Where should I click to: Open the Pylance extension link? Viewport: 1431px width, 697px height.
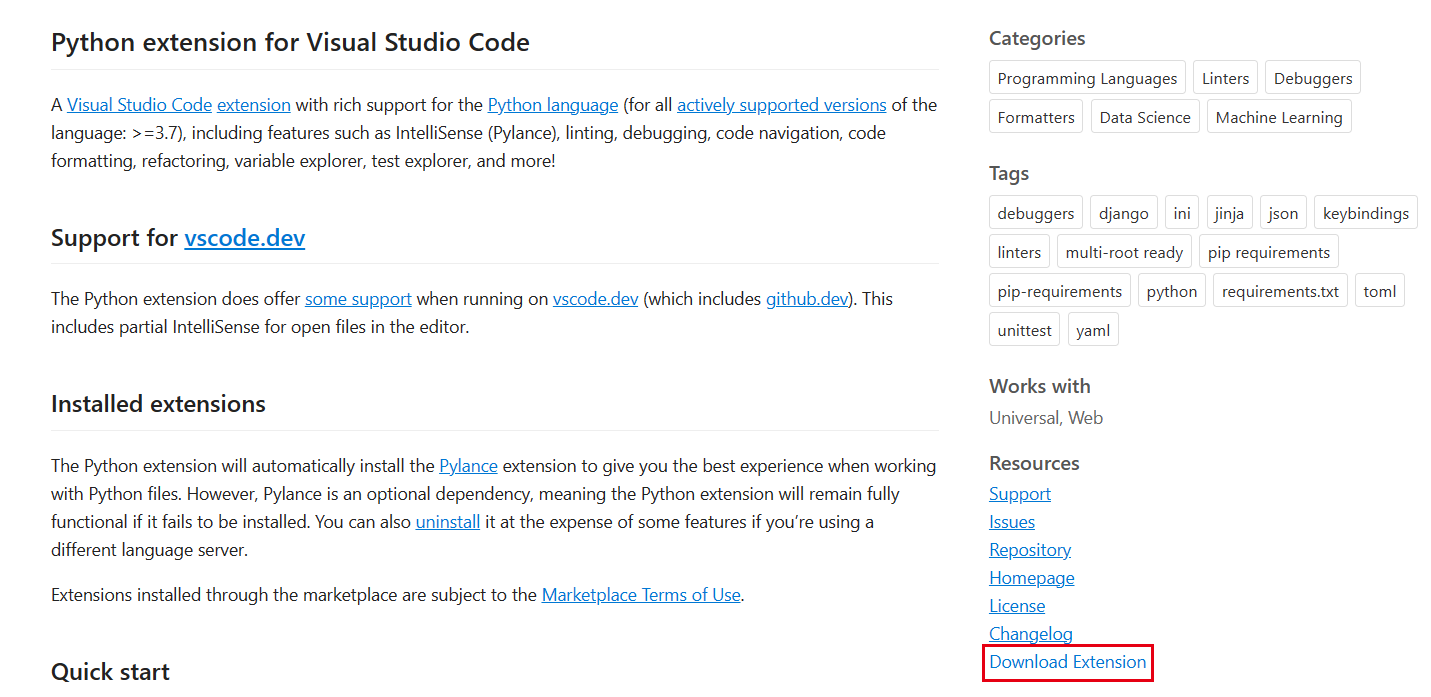(x=468, y=466)
